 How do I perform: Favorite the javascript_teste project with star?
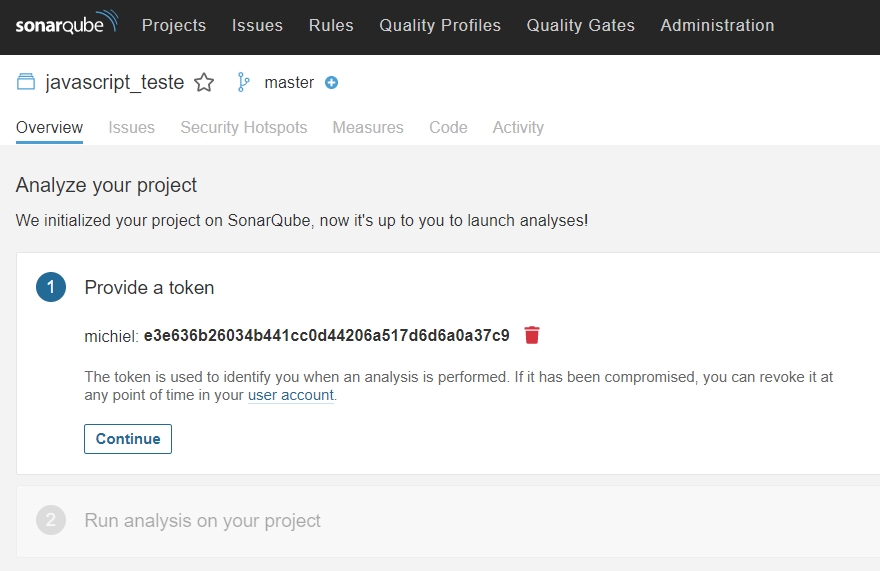coord(204,83)
